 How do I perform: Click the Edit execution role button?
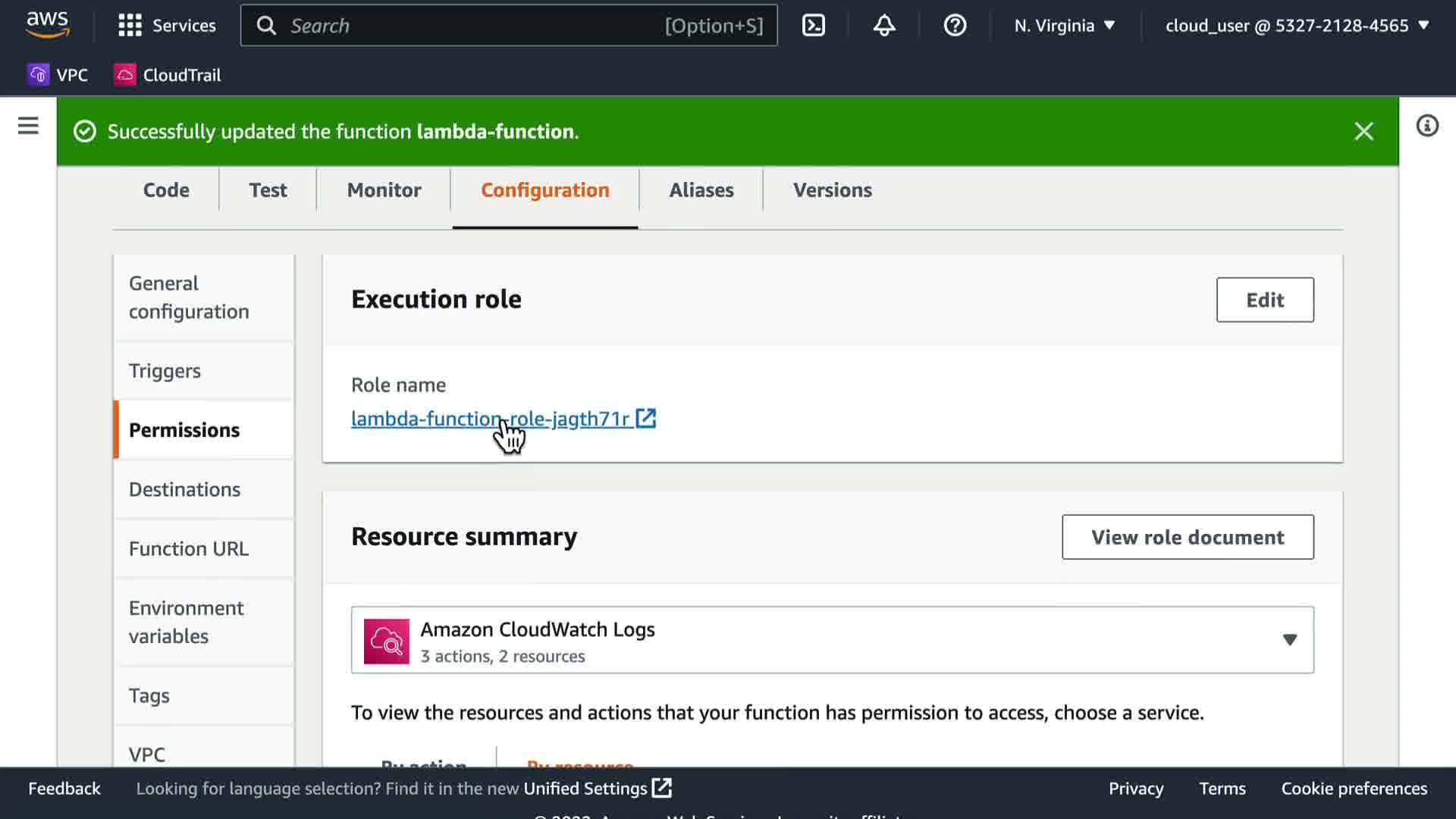(x=1264, y=300)
